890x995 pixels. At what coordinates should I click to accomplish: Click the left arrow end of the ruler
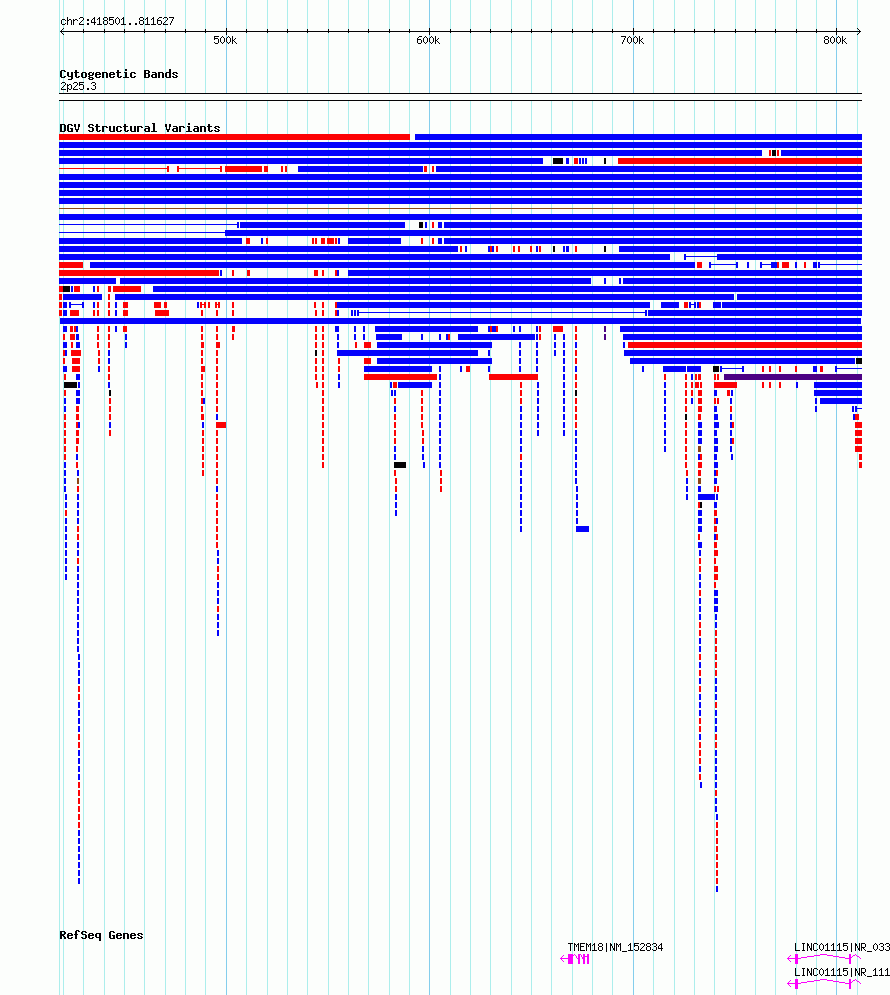click(x=62, y=31)
